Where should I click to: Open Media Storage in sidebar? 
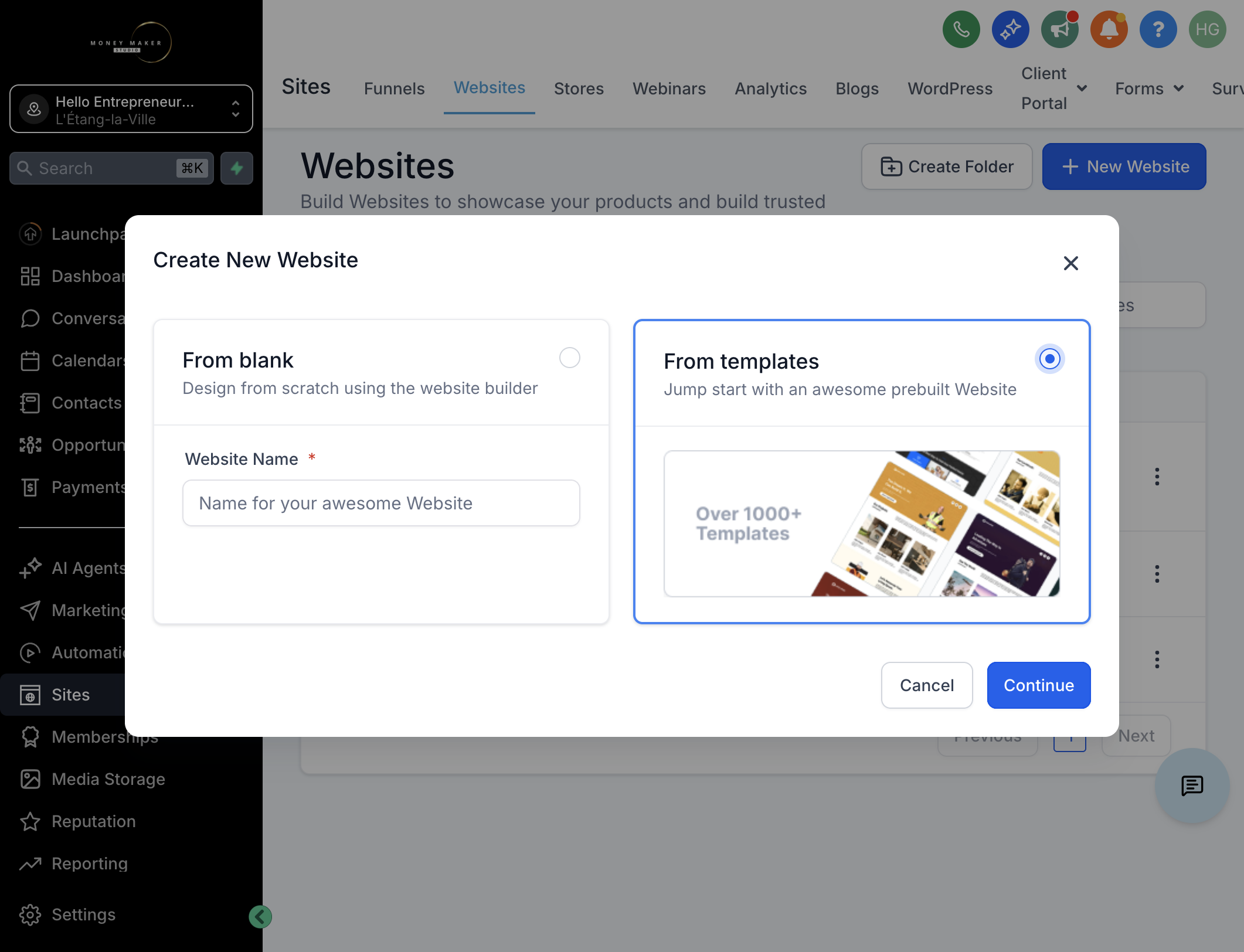(x=94, y=779)
